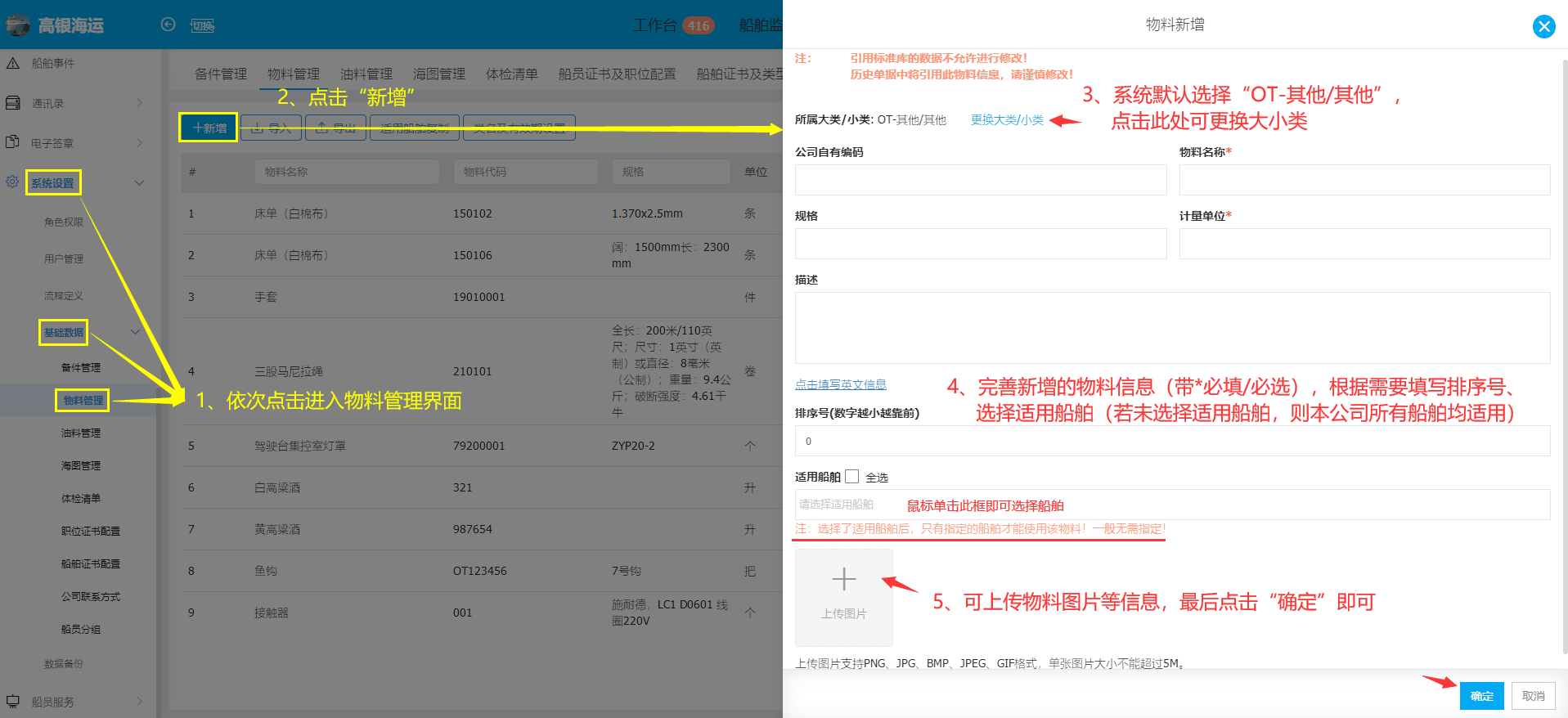Click the 公司自有编码 input field
Screen dimensions: 1568x718
pyautogui.click(x=981, y=180)
